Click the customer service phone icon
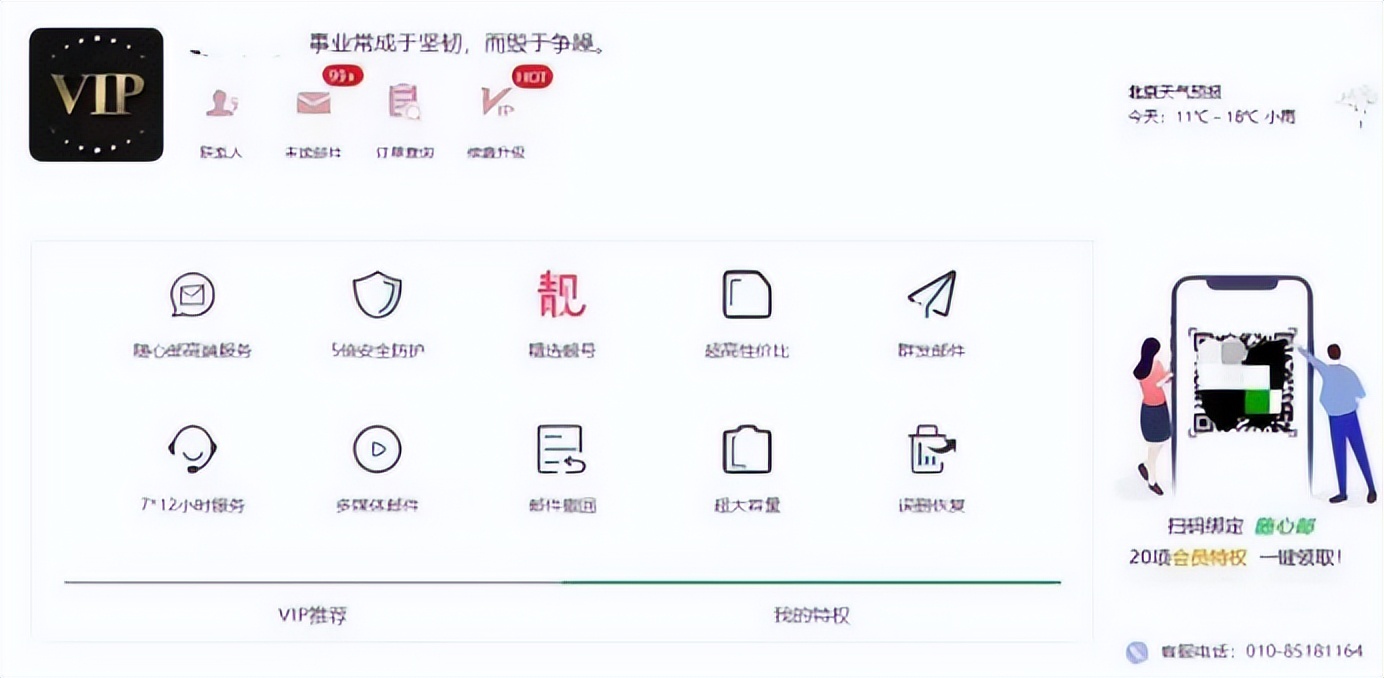The width and height of the screenshot is (1384, 678). pos(1137,652)
